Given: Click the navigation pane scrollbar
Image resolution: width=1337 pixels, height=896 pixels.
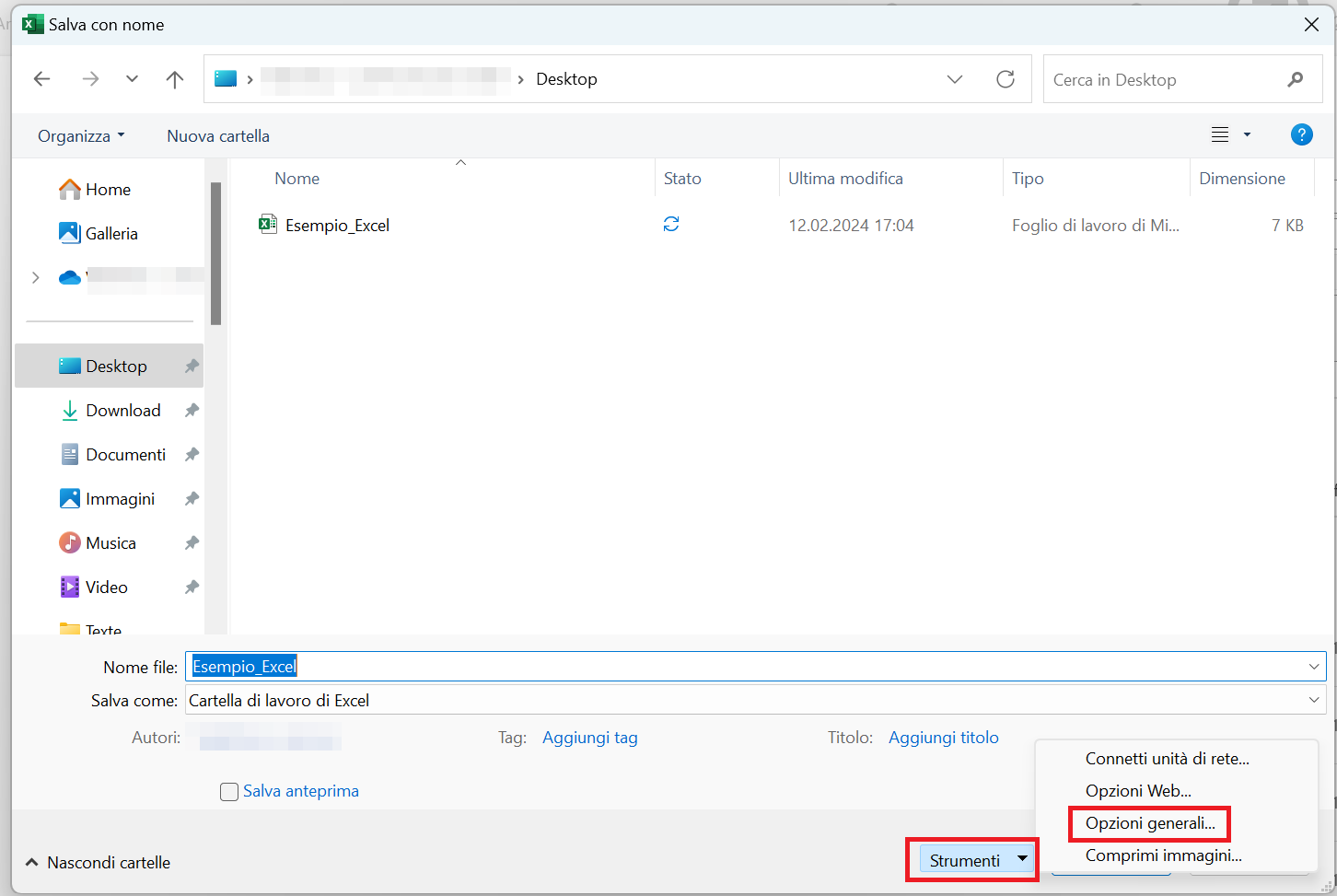Looking at the screenshot, I should click(x=215, y=254).
